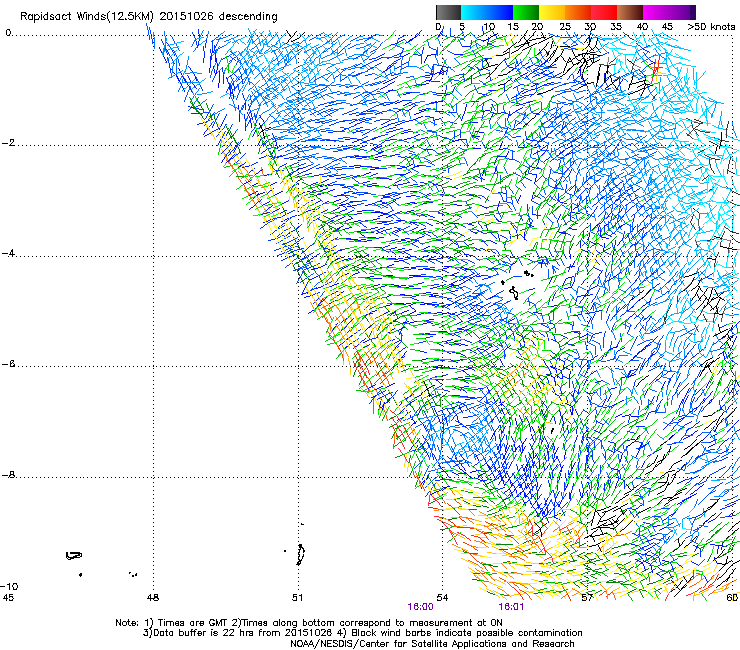
Task: Click the black island cluster near -4.5 latitude
Action: (518, 284)
